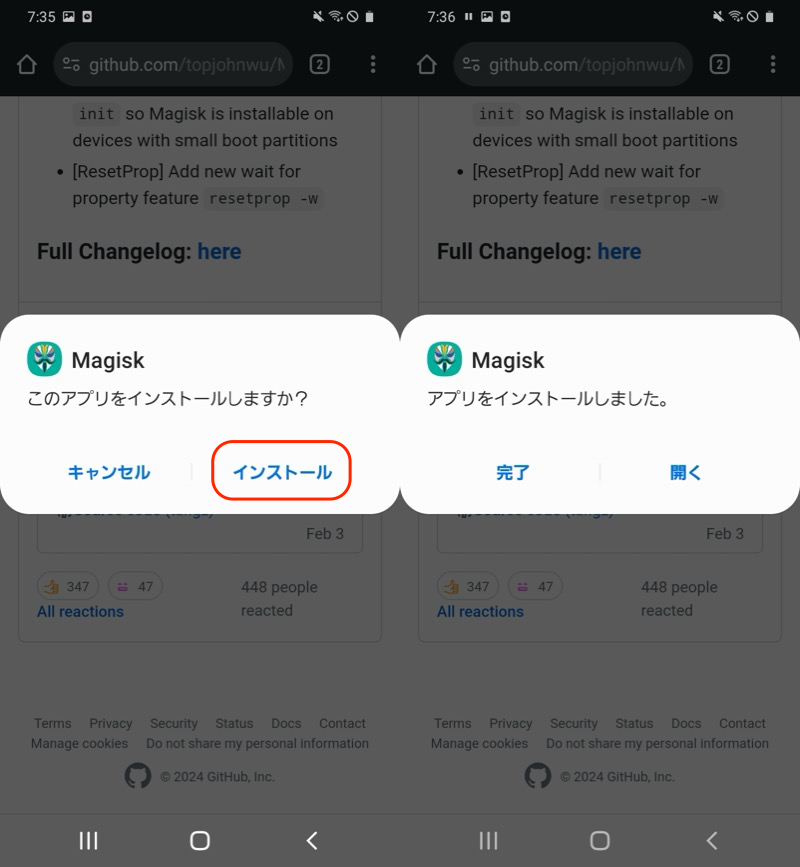The height and width of the screenshot is (867, 800).
Task: Open Full Changelog 'here' link on left phone
Action: pyautogui.click(x=219, y=251)
